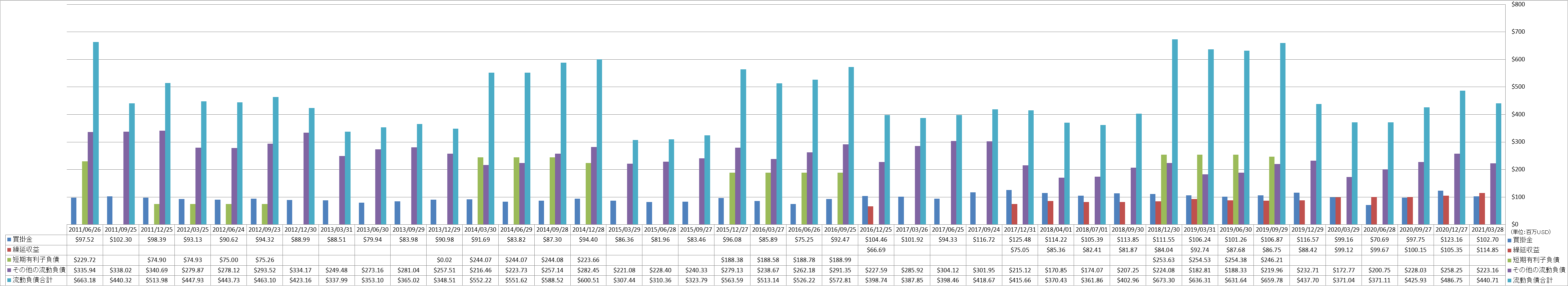Click the その他の流動負債 row header in the data table
This screenshot has width=1568, height=286.
click(x=36, y=270)
